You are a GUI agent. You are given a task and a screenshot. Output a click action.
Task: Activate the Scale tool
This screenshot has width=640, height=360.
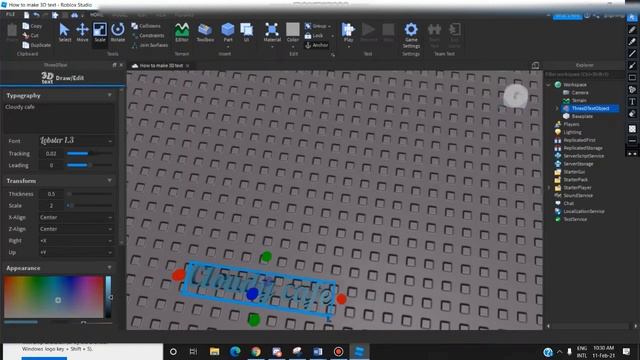pyautogui.click(x=100, y=32)
